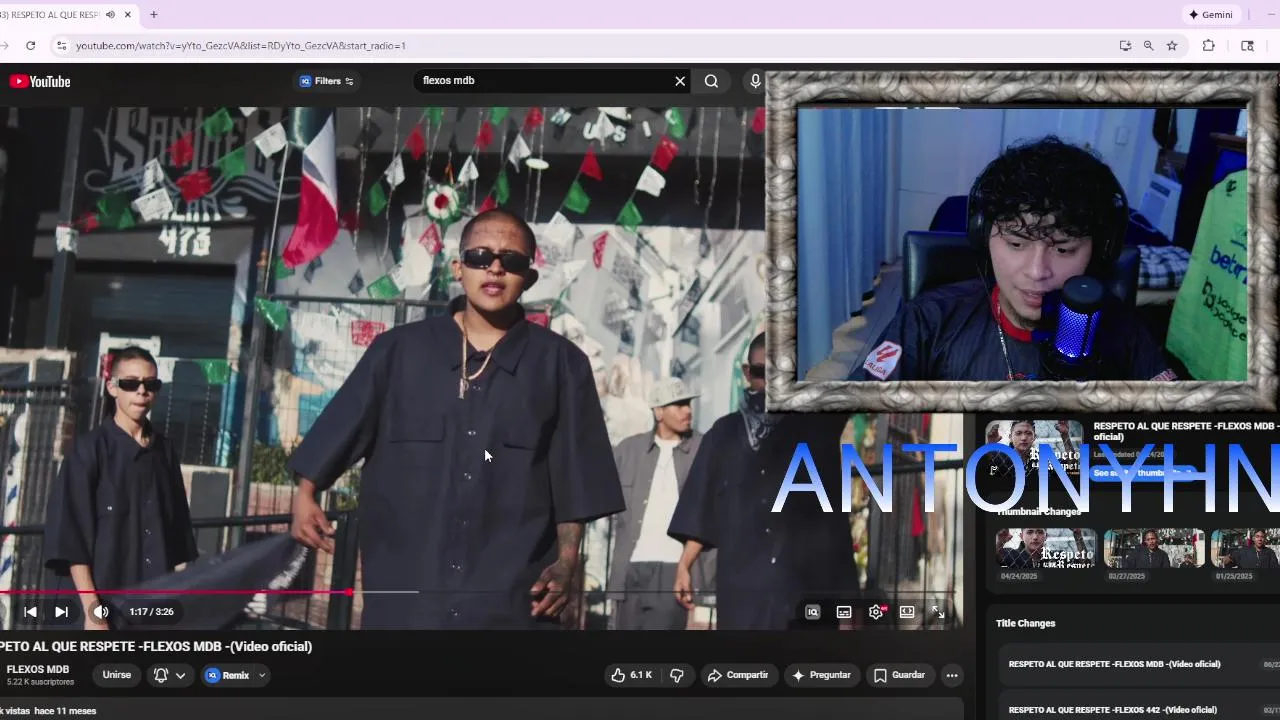Image resolution: width=1280 pixels, height=720 pixels.
Task: Click the 1:17 / 3:26 time display
Action: [151, 612]
